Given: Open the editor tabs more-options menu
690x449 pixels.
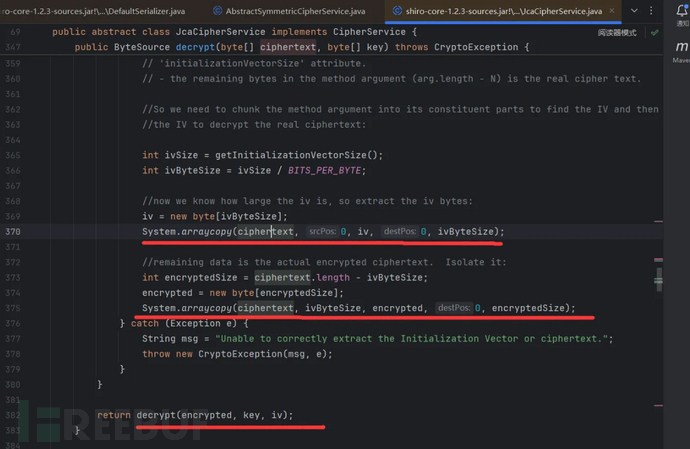Looking at the screenshot, I should [653, 11].
